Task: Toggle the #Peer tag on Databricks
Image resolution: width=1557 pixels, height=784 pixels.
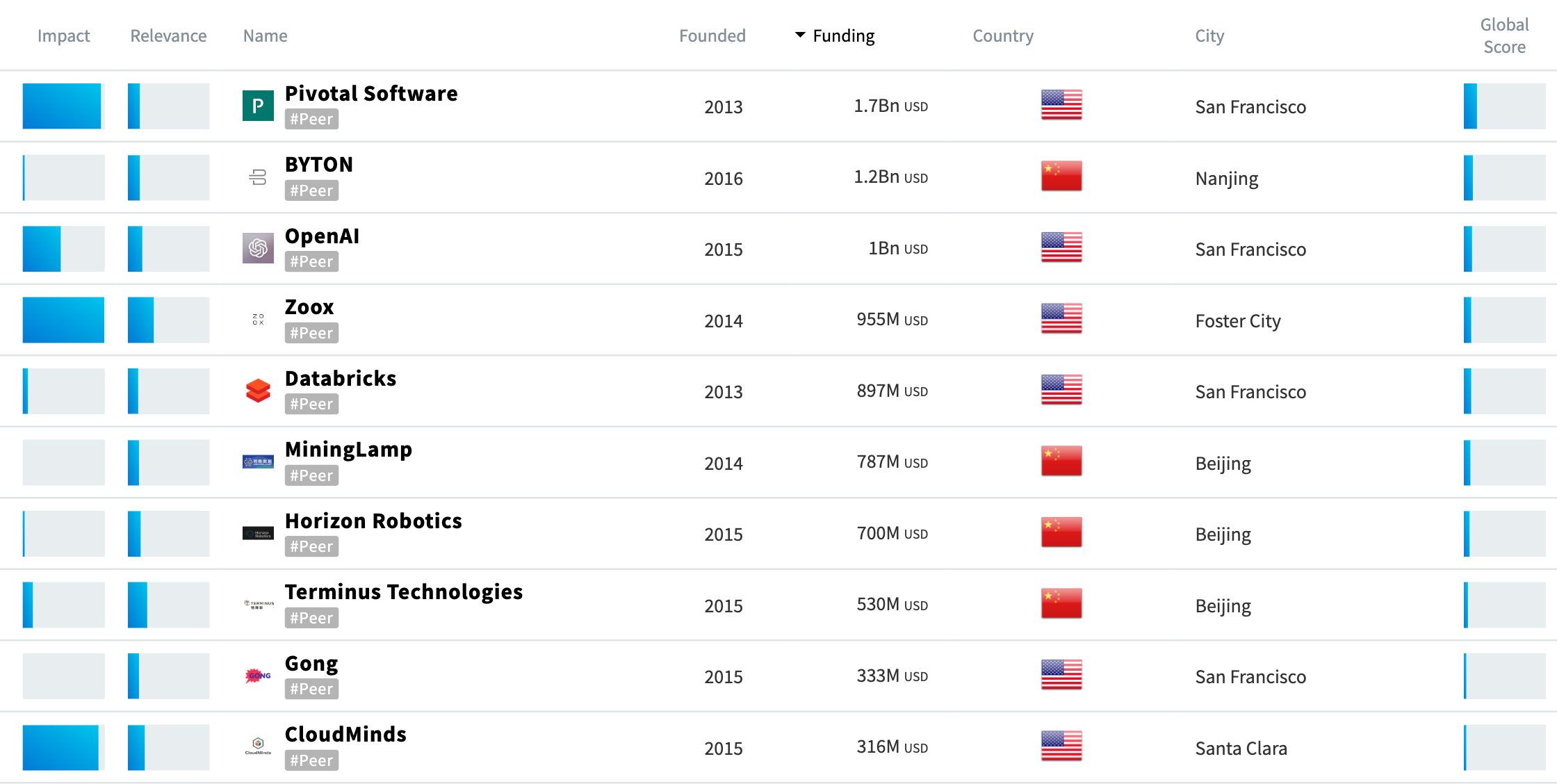Action: [x=311, y=403]
